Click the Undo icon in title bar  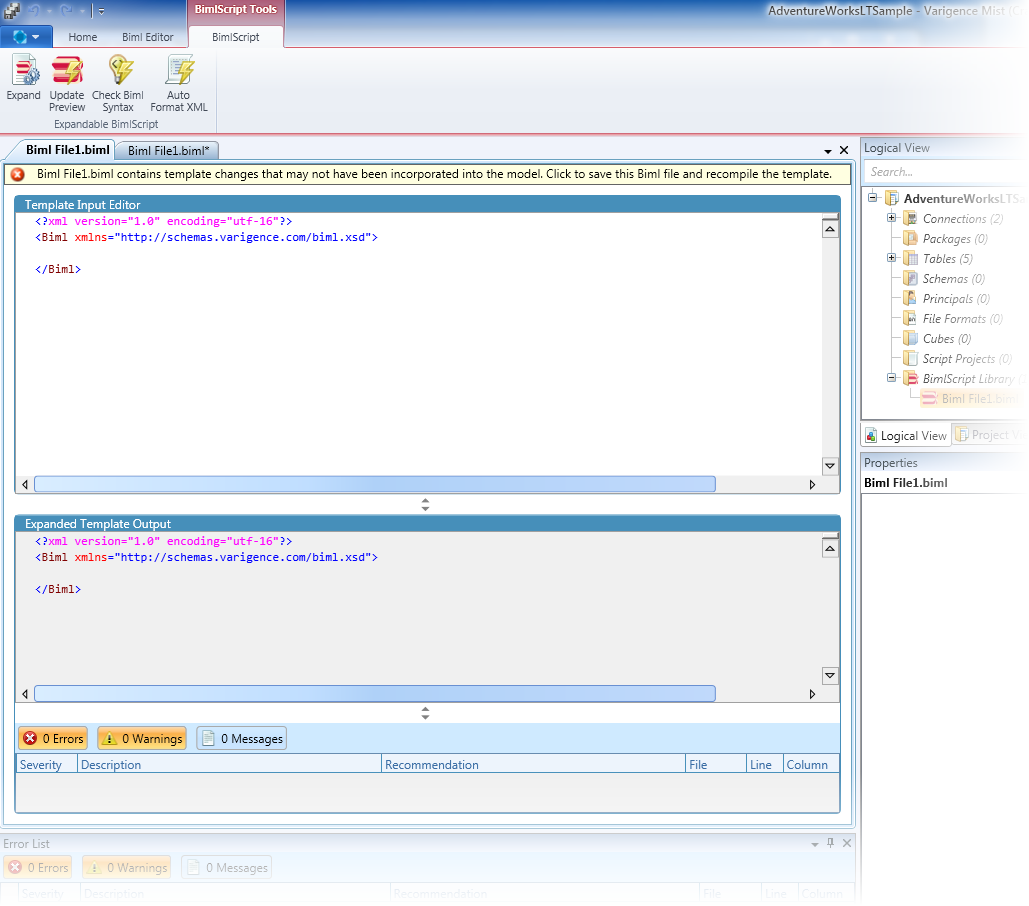34,11
